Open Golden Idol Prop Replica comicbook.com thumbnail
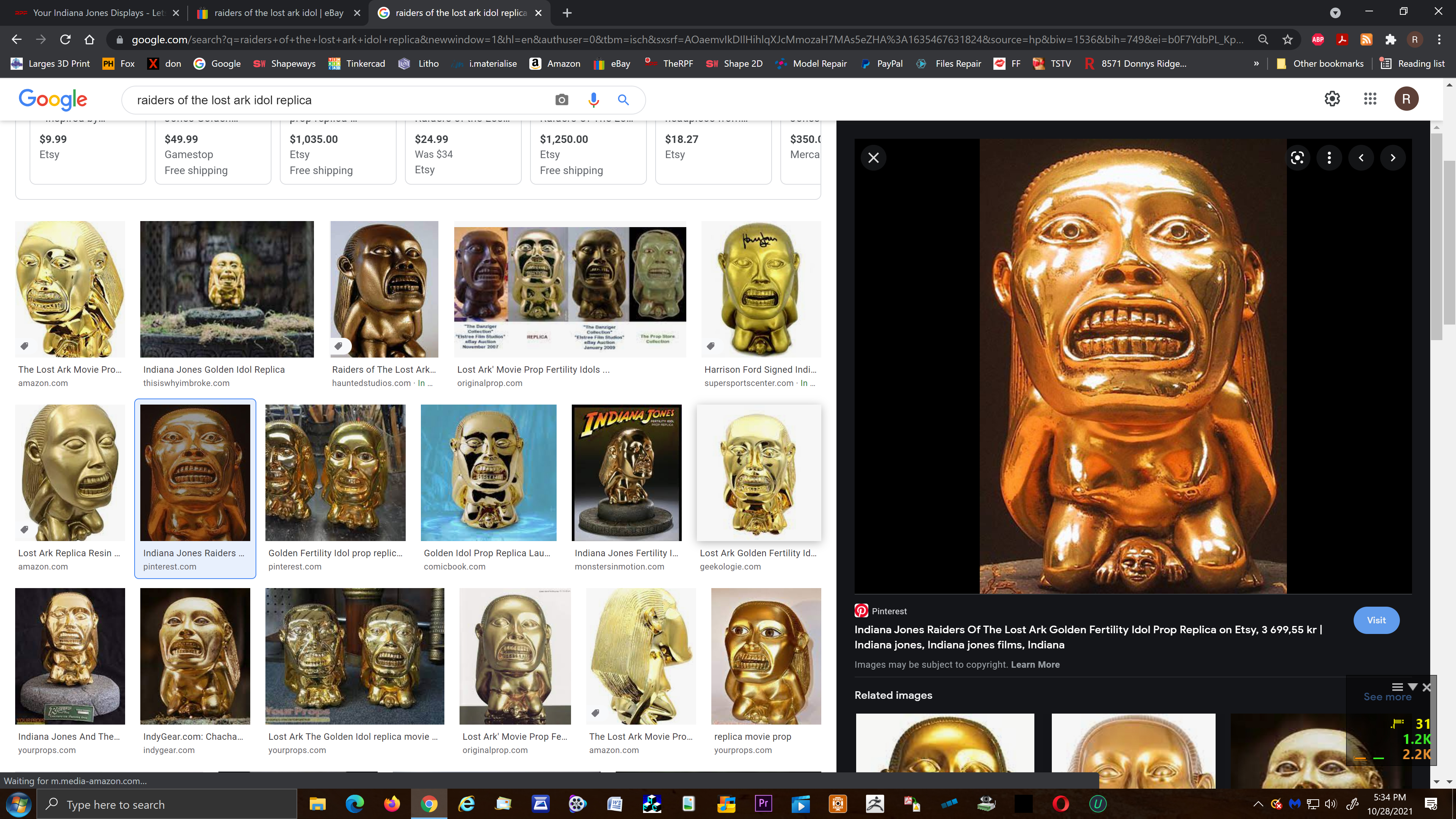Viewport: 1456px width, 819px height. pyautogui.click(x=488, y=472)
